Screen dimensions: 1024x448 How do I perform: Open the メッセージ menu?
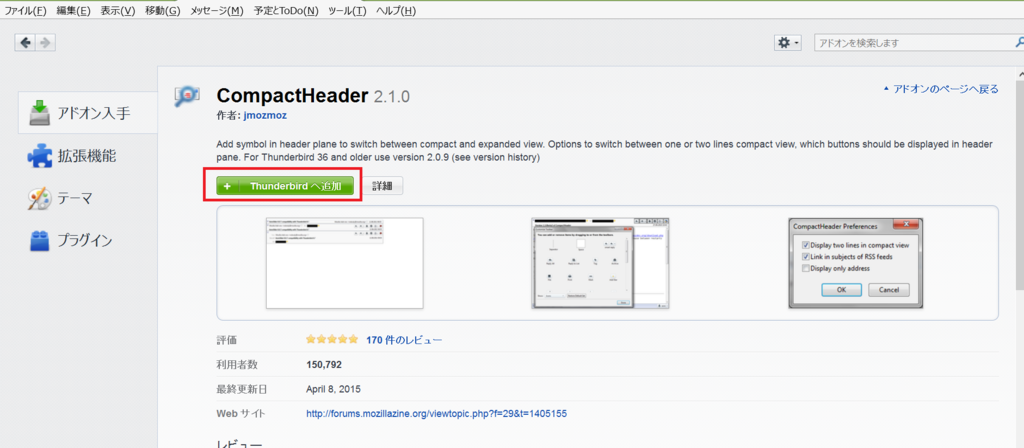(217, 11)
